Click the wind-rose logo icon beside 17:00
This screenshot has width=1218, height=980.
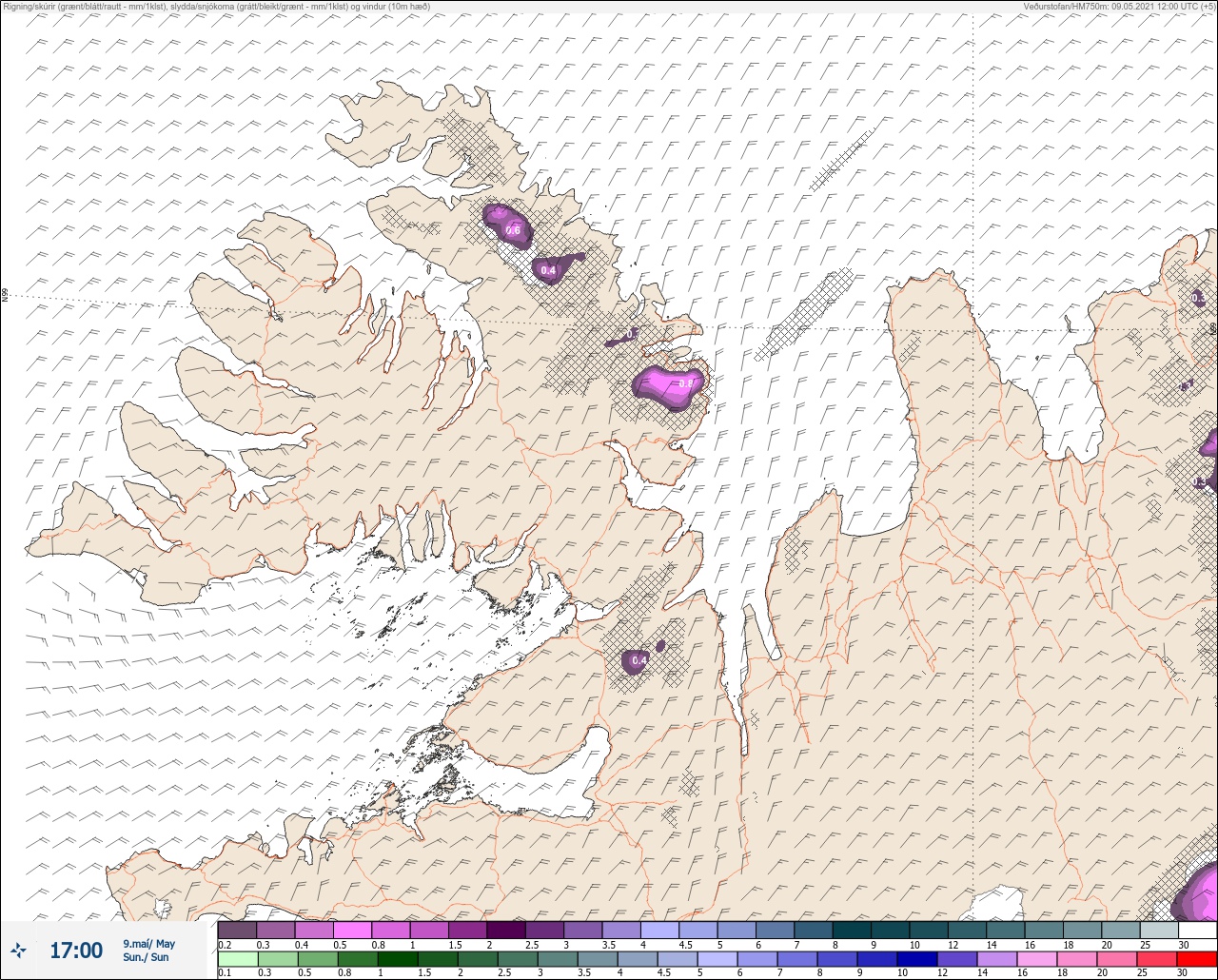coord(19,950)
